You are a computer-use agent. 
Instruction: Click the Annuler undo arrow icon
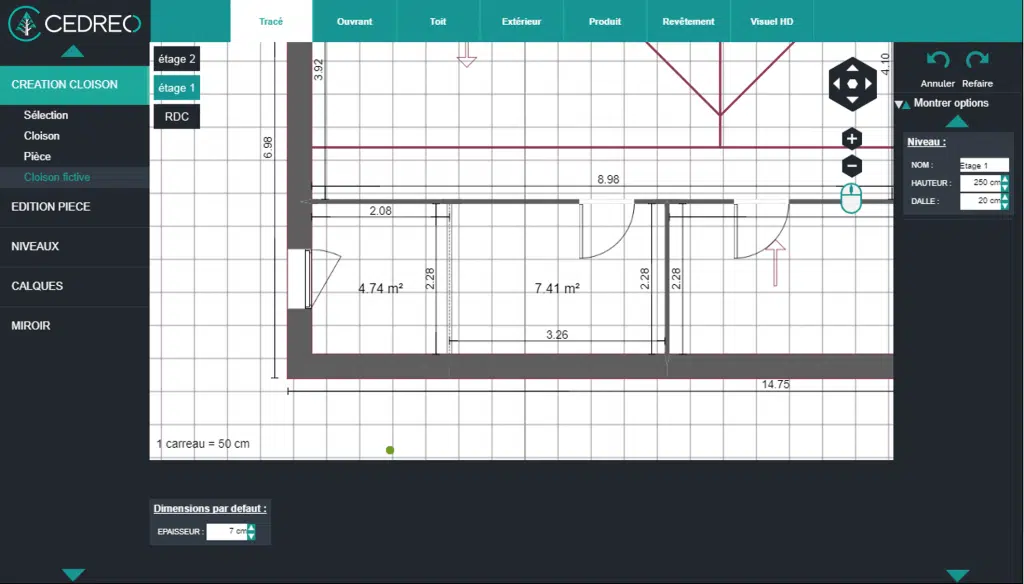click(x=937, y=62)
